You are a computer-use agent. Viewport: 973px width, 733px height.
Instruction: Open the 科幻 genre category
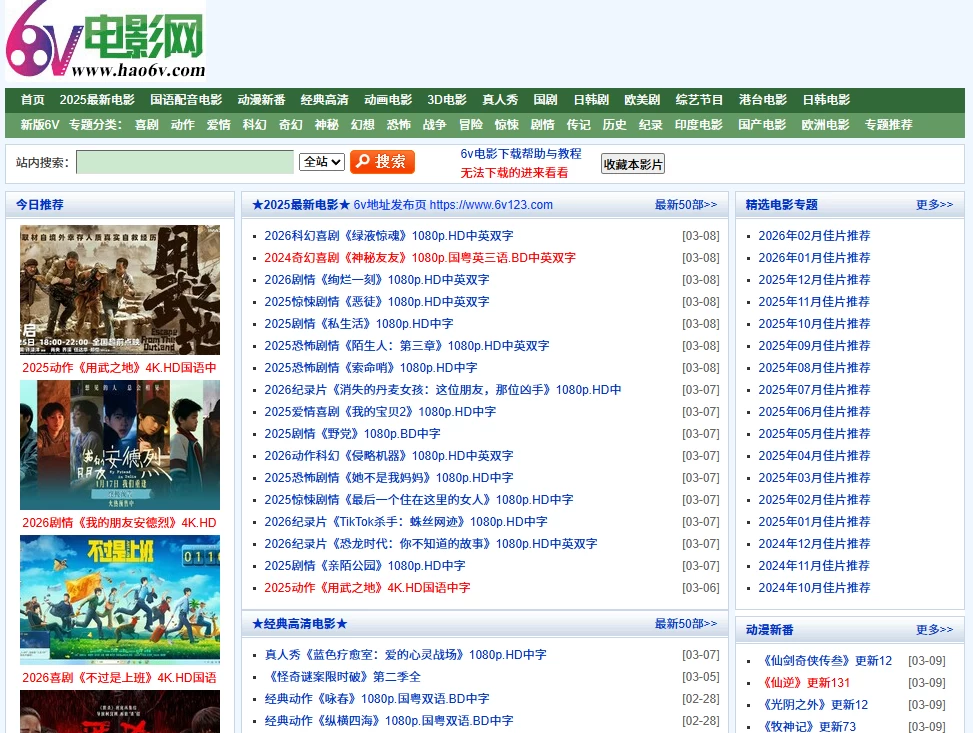click(255, 125)
